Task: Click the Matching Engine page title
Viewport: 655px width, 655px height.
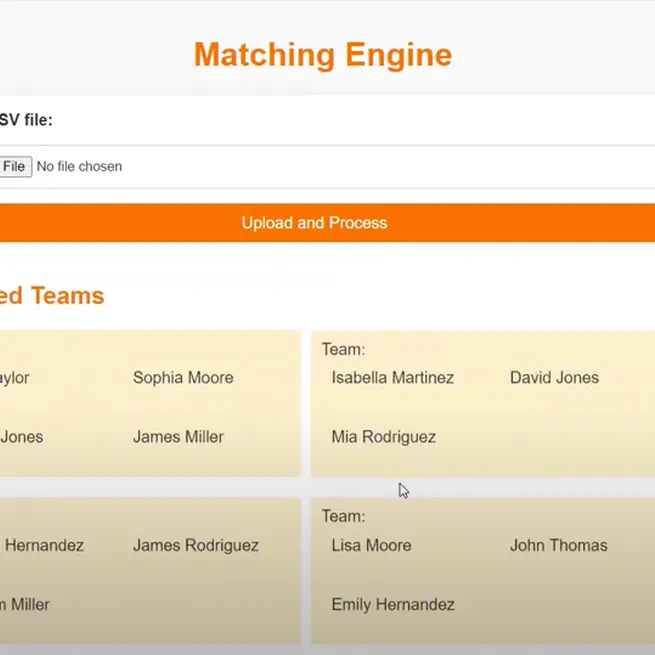Action: pyautogui.click(x=322, y=54)
